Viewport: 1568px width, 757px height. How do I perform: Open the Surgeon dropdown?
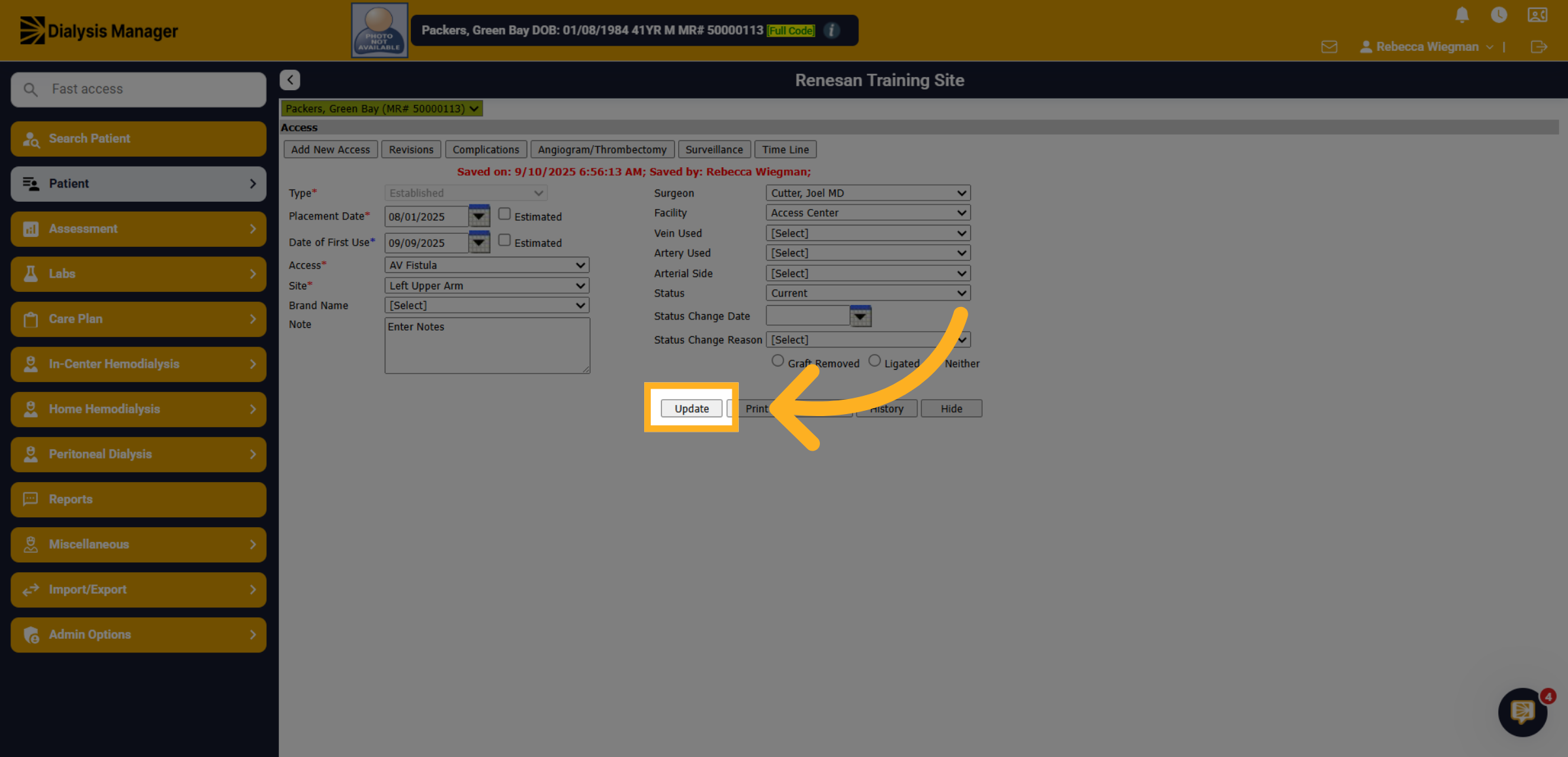(868, 193)
